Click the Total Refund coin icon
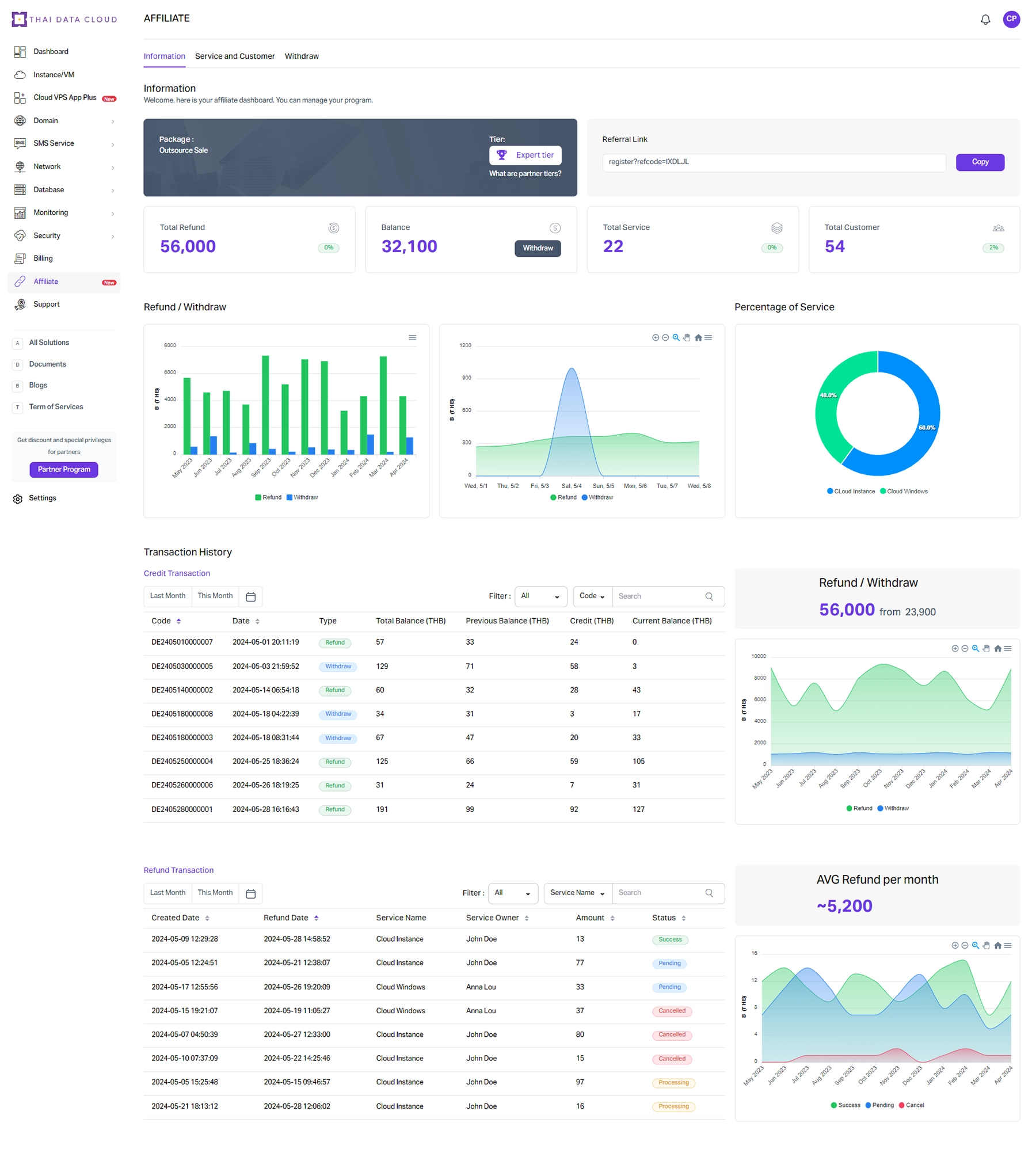 coord(333,228)
